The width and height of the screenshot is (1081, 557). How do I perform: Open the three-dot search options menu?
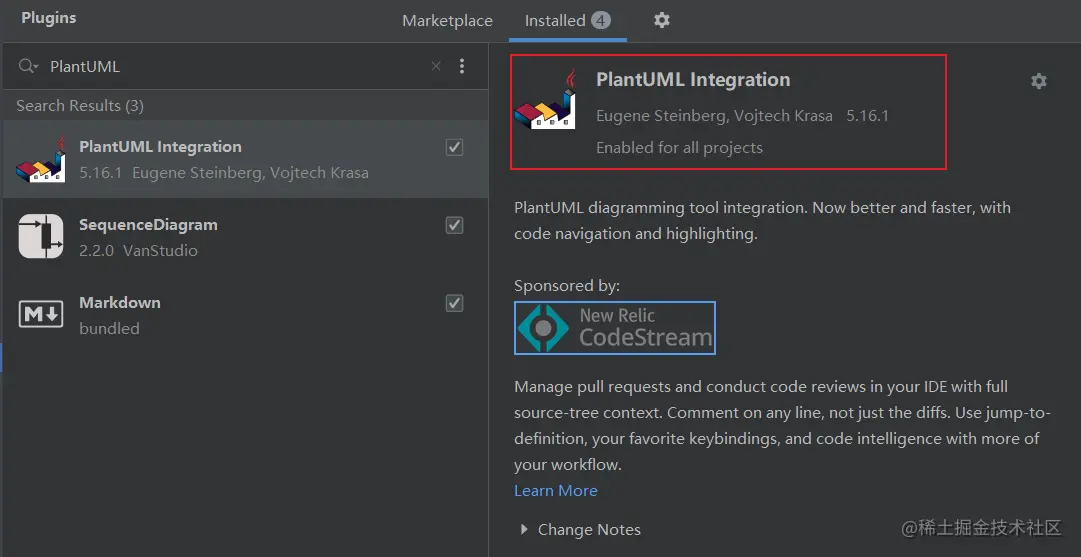462,66
